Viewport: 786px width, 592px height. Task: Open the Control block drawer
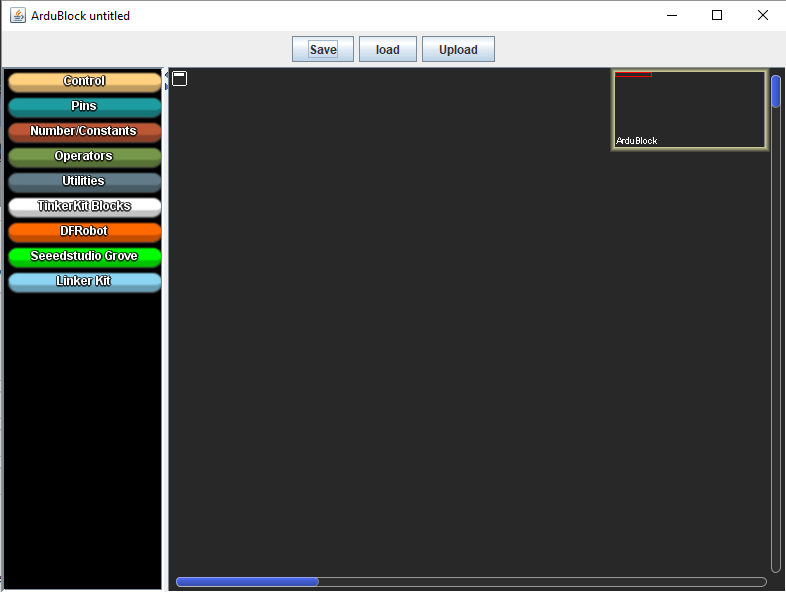[x=84, y=82]
